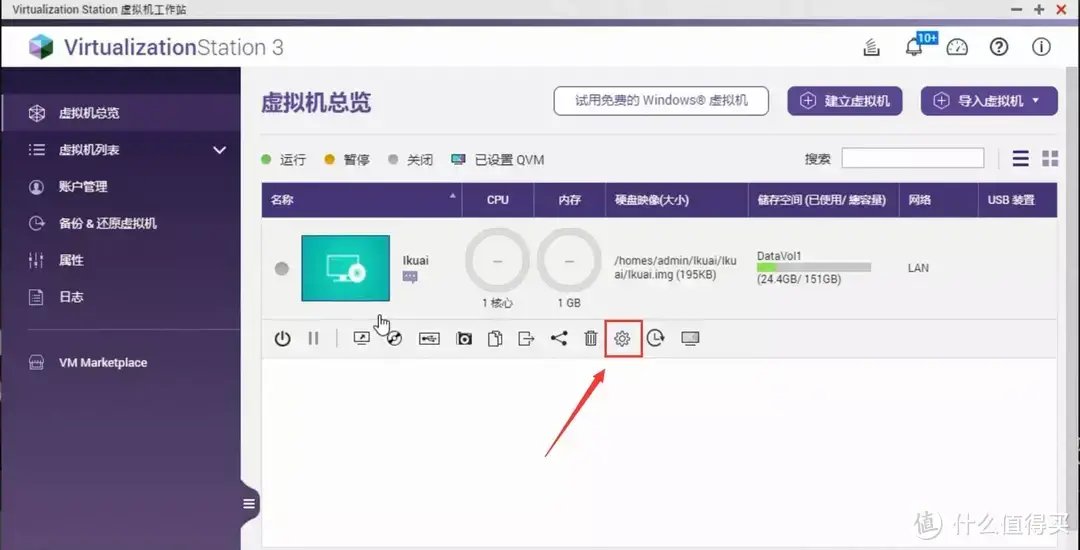Screen dimensions: 1080x550
Task: Click the pause icon for Ikuai VM
Action: (x=313, y=339)
